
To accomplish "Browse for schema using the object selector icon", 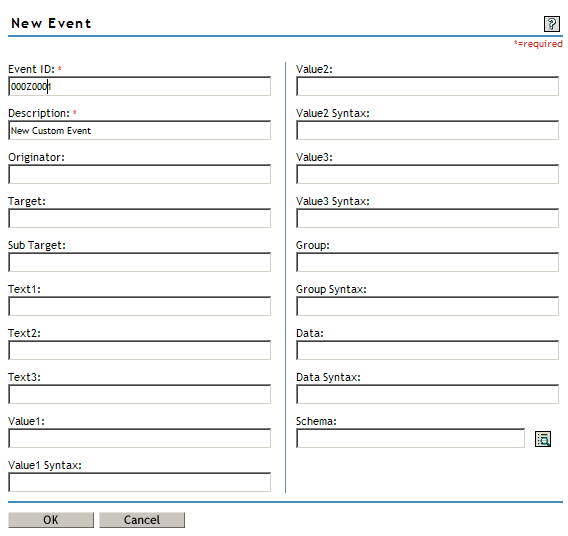I will 543,439.
